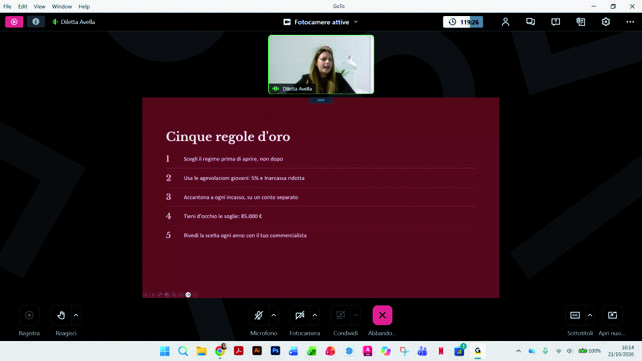The height and width of the screenshot is (361, 642).
Task: Open Fotocamere attive view dropdown
Action: 321,22
